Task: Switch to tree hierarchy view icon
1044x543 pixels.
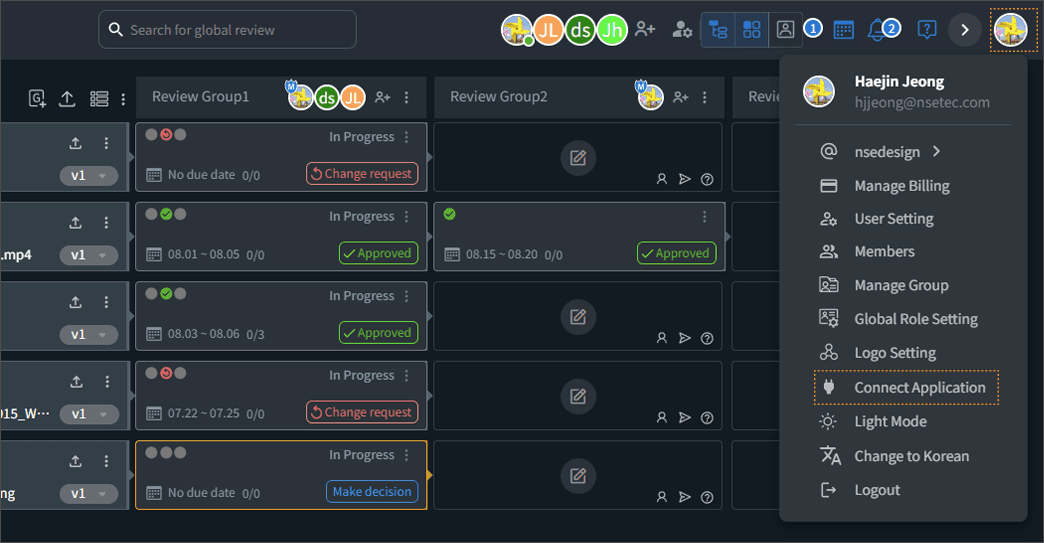Action: point(718,30)
